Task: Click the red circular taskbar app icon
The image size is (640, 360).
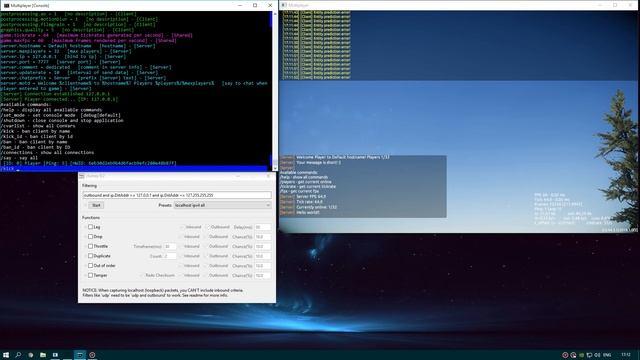Action: coord(92,355)
